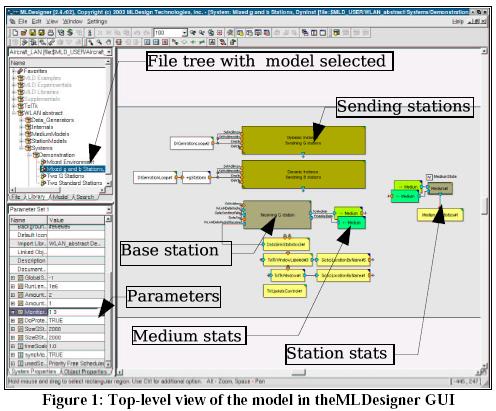The height and width of the screenshot is (411, 496).
Task: Click the Print icon in the toolbar
Action: pyautogui.click(x=50, y=33)
